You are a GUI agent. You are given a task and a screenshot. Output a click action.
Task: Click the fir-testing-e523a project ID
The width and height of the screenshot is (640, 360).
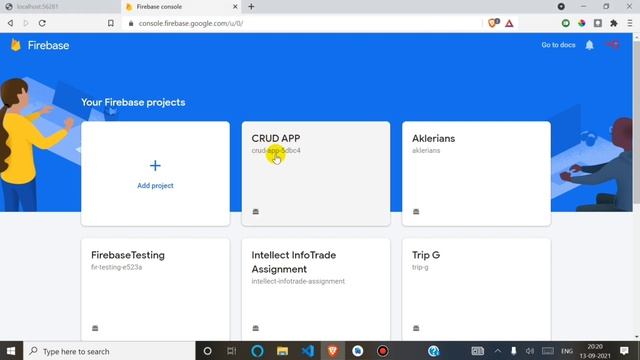116,267
